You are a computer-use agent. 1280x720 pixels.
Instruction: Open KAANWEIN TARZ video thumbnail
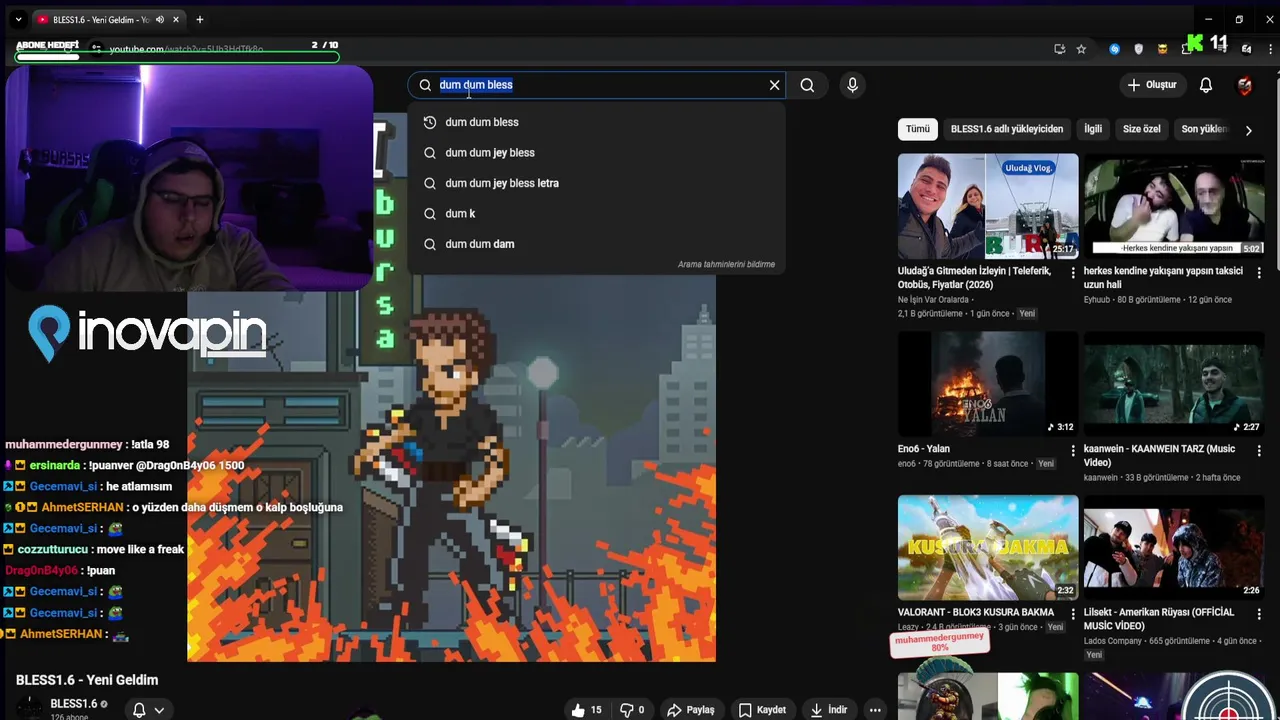click(1174, 384)
